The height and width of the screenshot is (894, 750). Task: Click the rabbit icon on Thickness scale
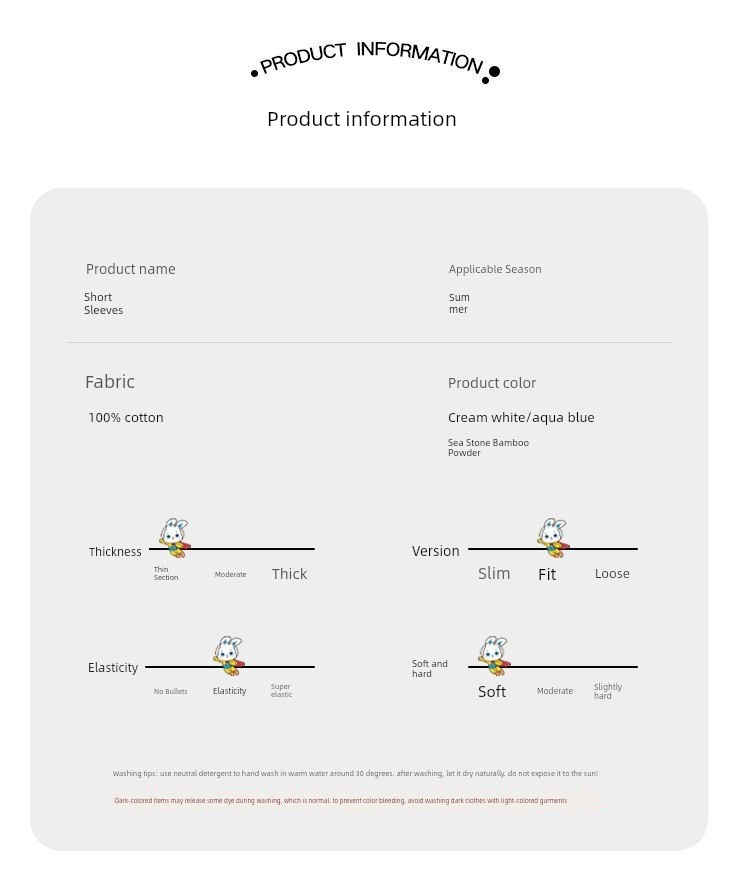[174, 538]
